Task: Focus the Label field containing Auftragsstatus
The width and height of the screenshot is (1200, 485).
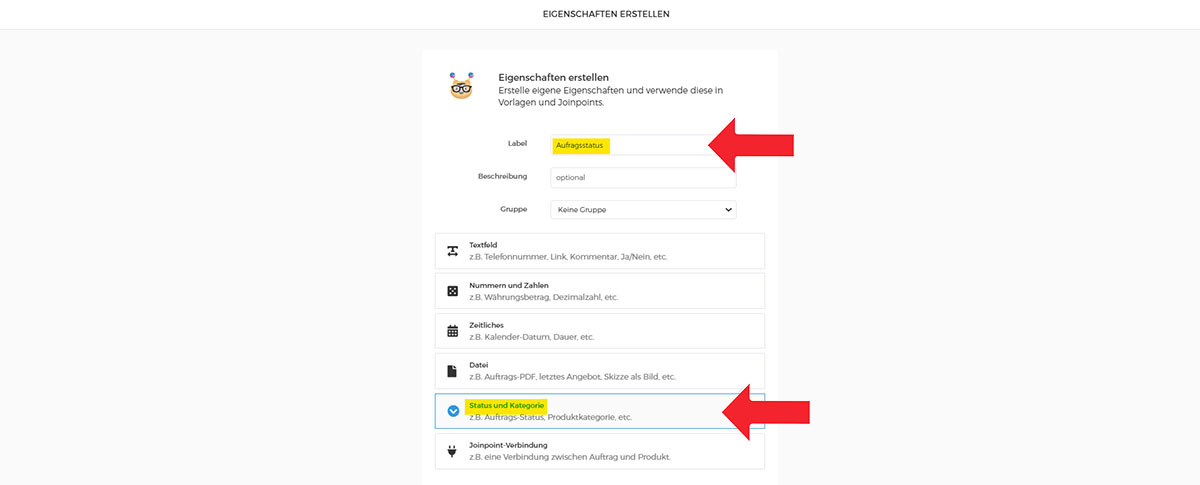Action: coord(643,145)
